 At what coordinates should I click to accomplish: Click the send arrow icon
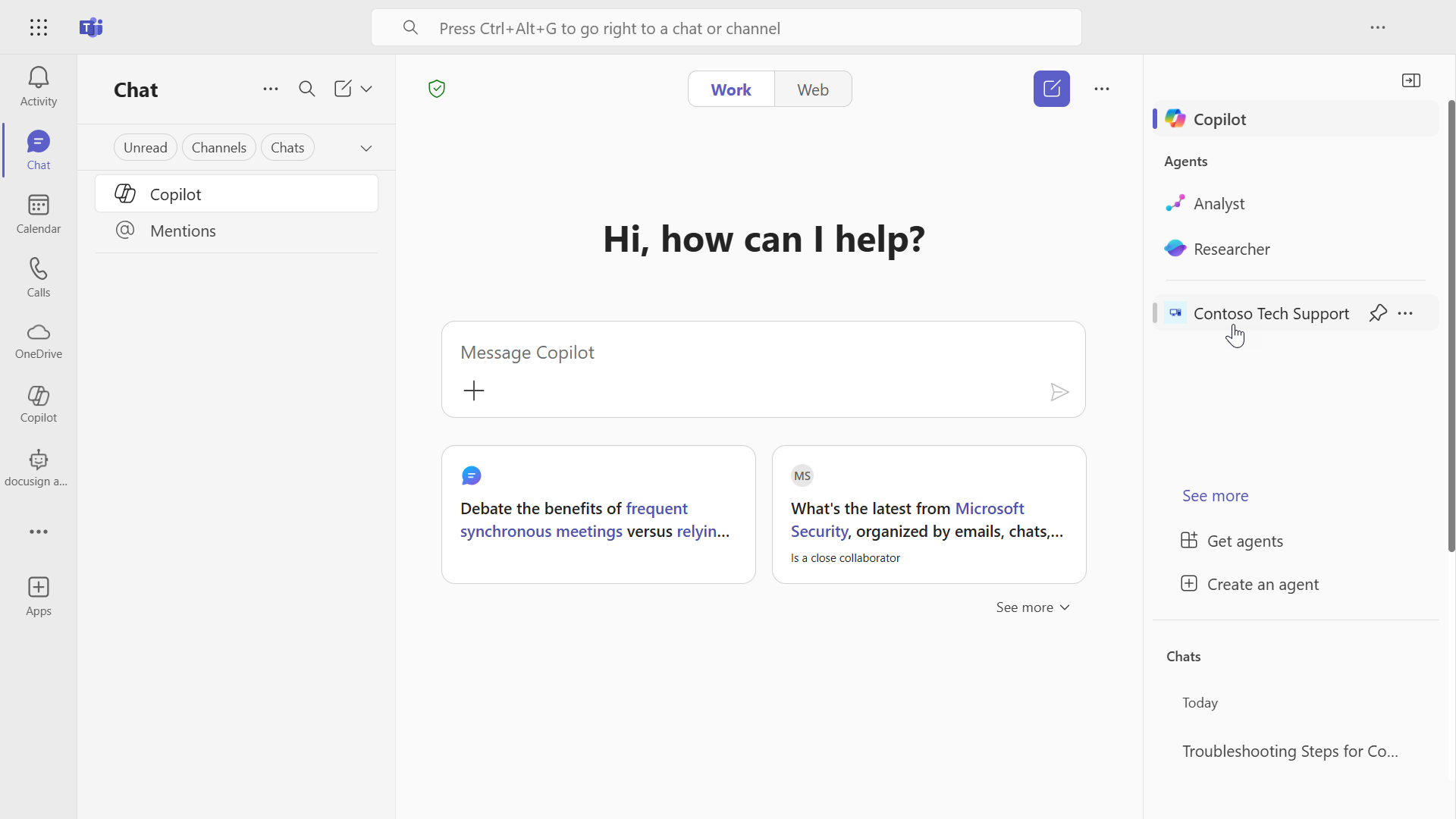(x=1059, y=392)
